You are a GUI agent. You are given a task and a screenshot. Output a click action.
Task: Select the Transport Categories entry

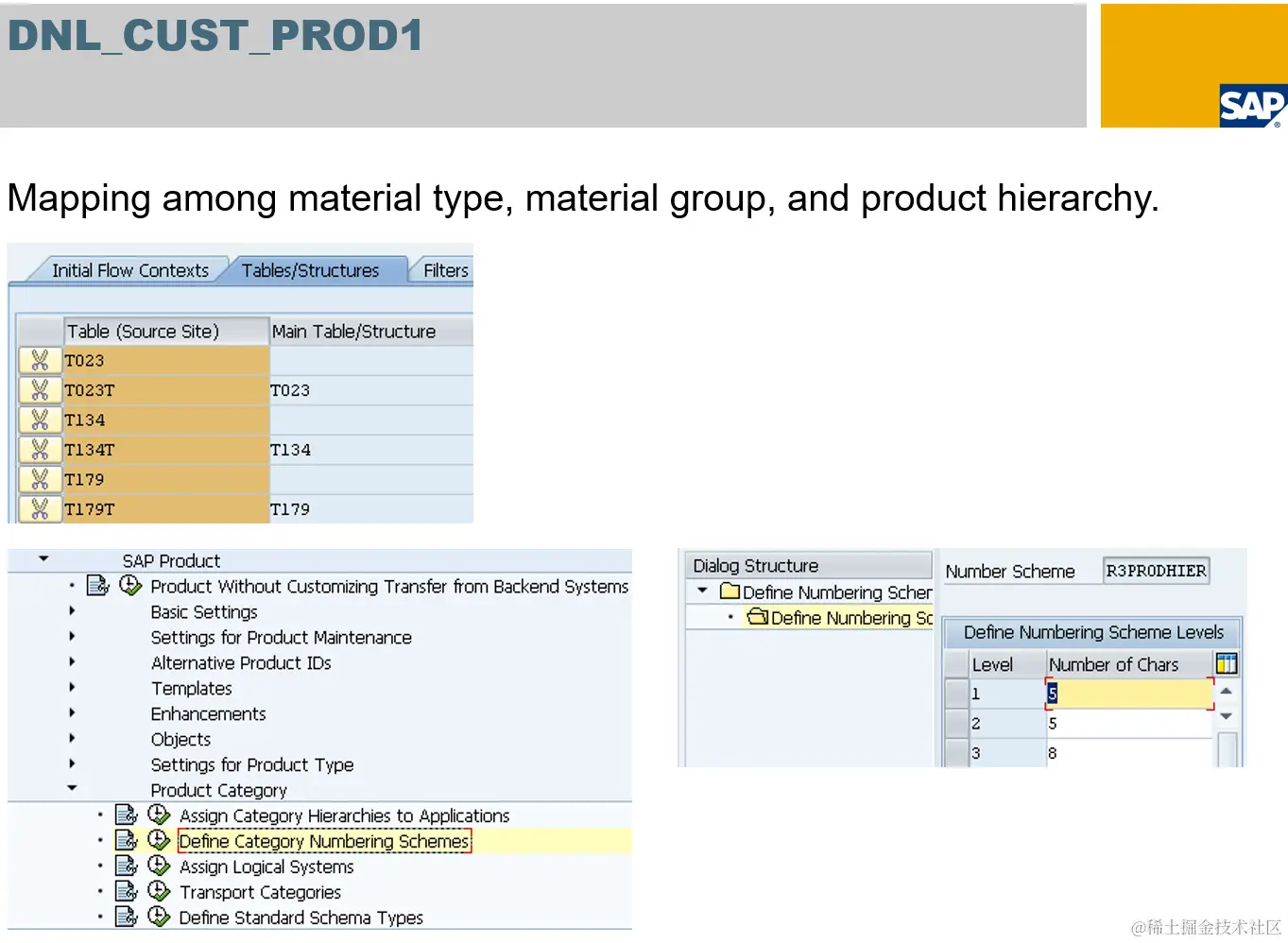click(260, 892)
